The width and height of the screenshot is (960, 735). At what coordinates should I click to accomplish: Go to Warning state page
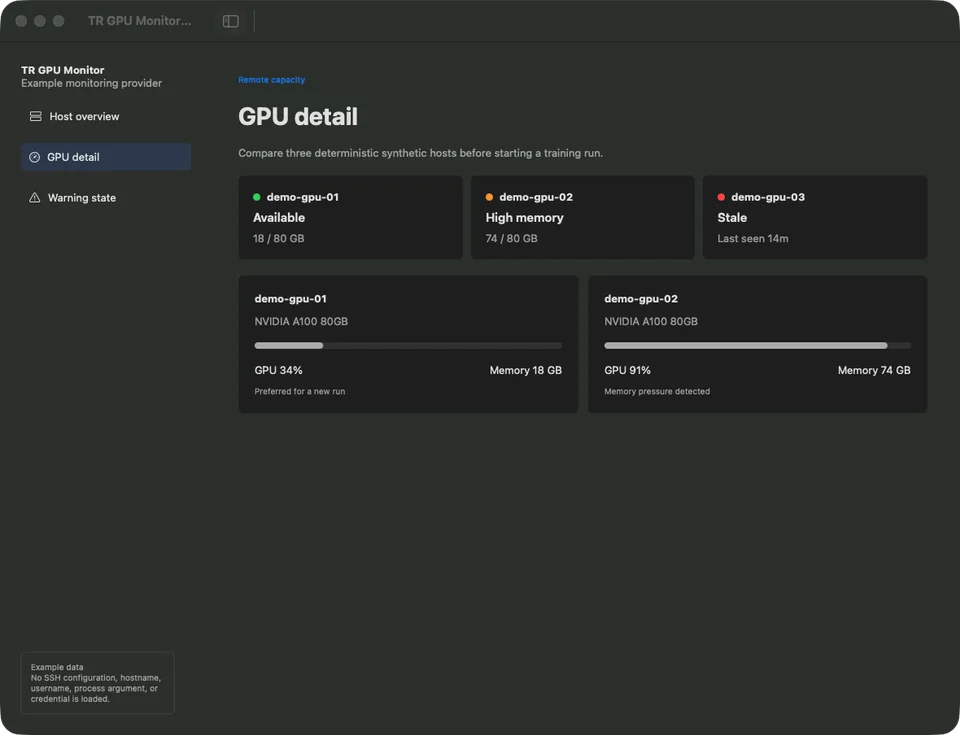(106, 198)
